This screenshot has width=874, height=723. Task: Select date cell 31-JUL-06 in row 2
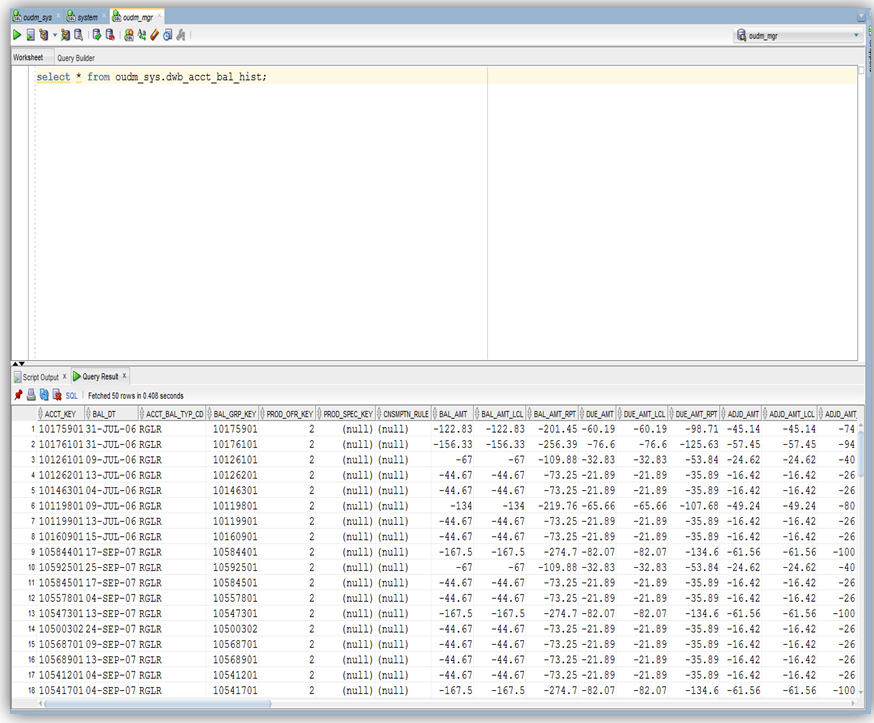click(111, 444)
